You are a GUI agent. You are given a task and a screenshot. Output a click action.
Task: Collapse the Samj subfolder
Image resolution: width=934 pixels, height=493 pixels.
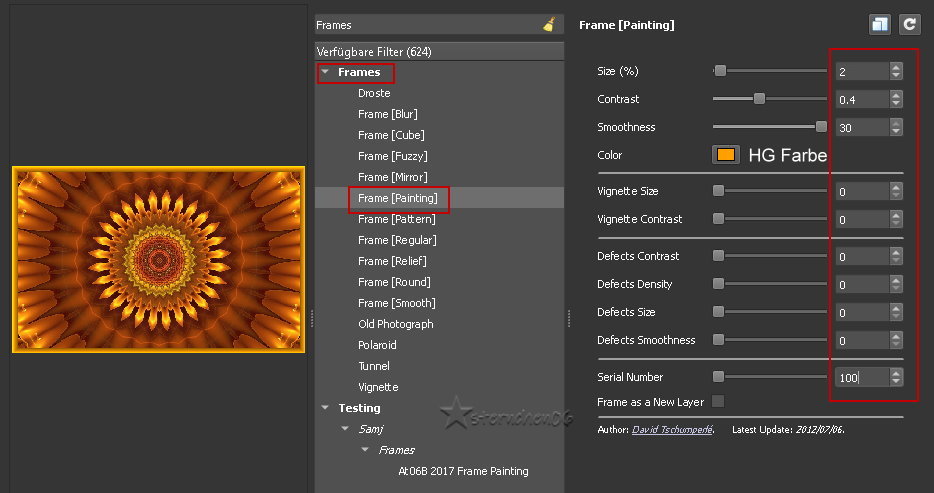(x=345, y=429)
